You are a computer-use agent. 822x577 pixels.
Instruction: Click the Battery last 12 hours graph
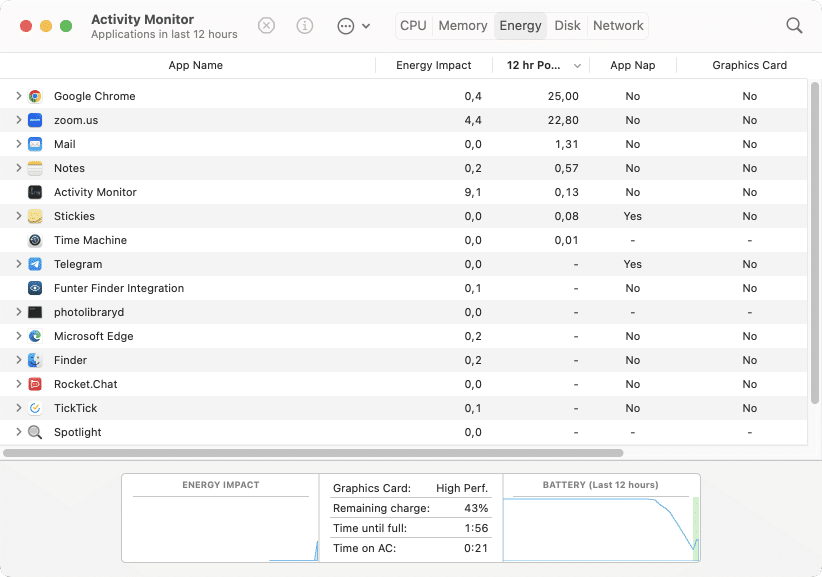coord(601,528)
